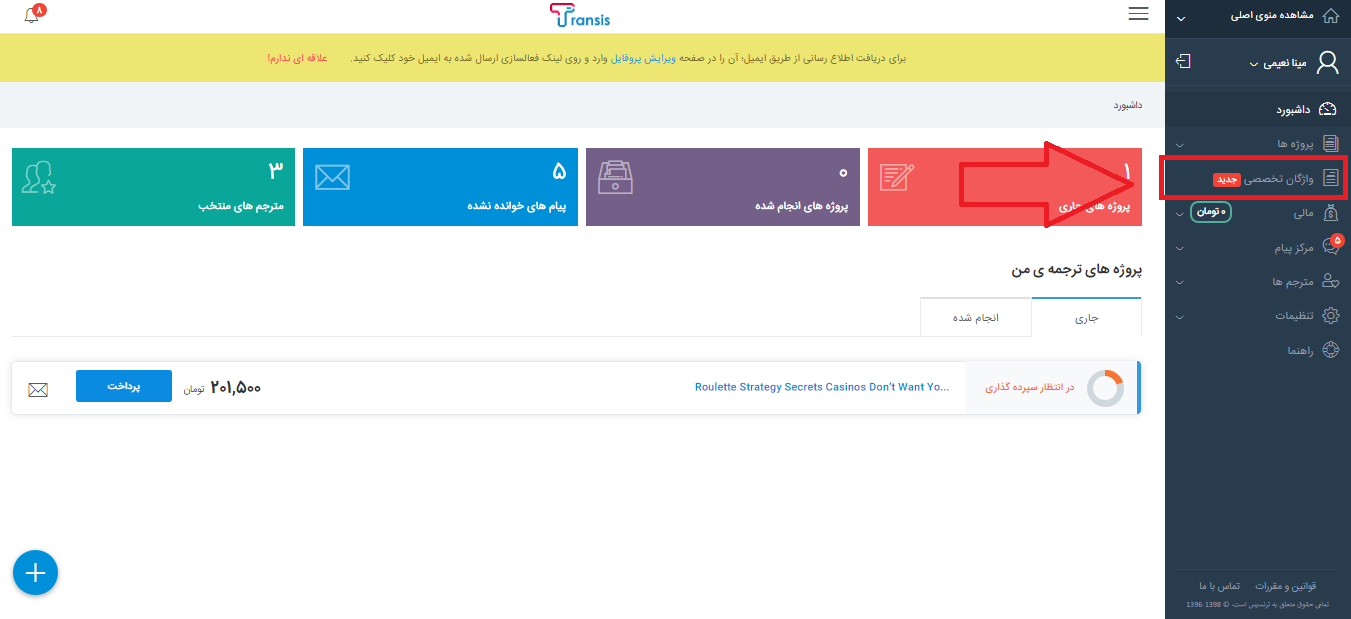
Task: Click the پروژه های ترجمه ی من heading
Action: pyautogui.click(x=1077, y=270)
